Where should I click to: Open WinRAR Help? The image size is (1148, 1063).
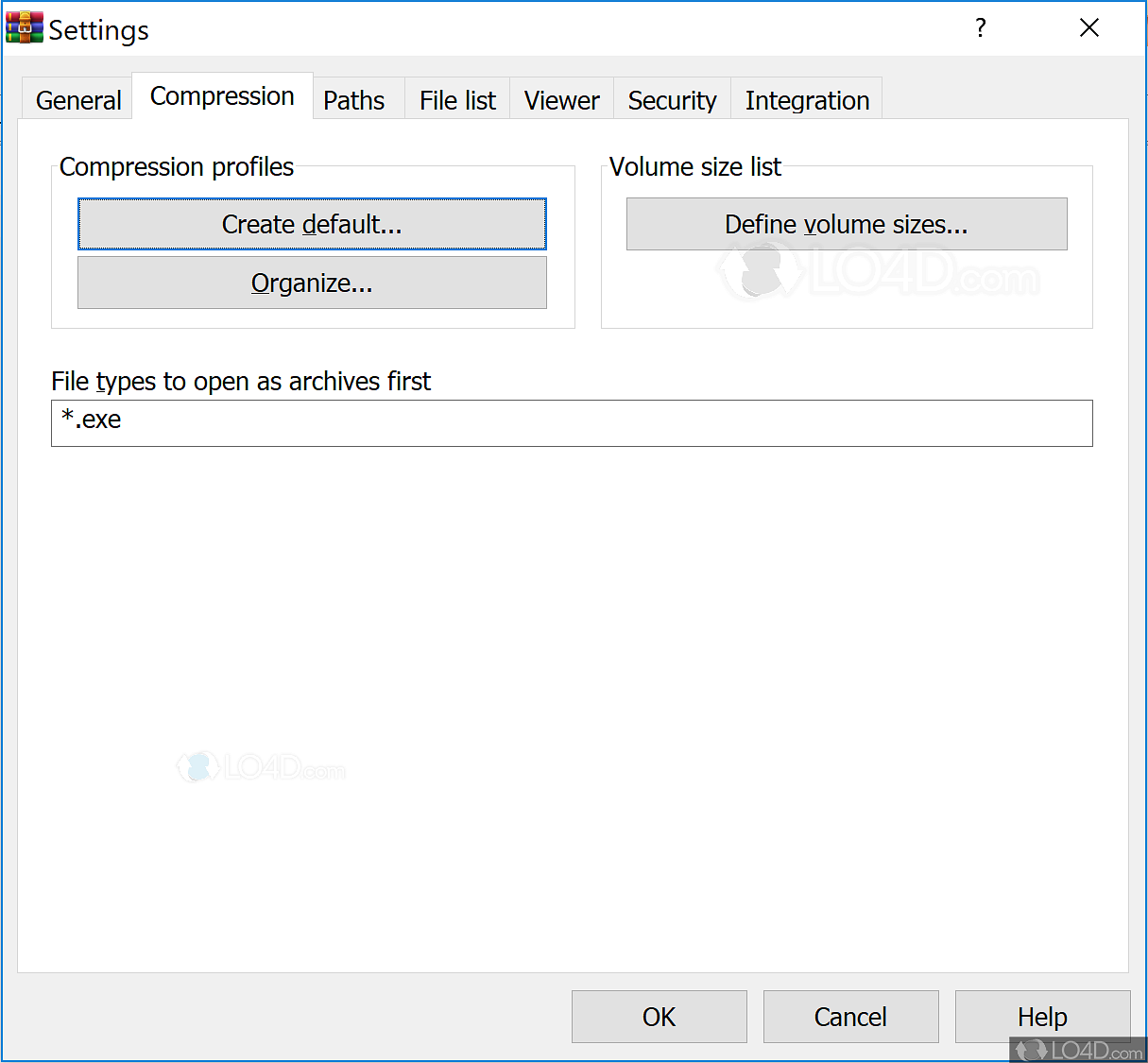(1042, 1017)
